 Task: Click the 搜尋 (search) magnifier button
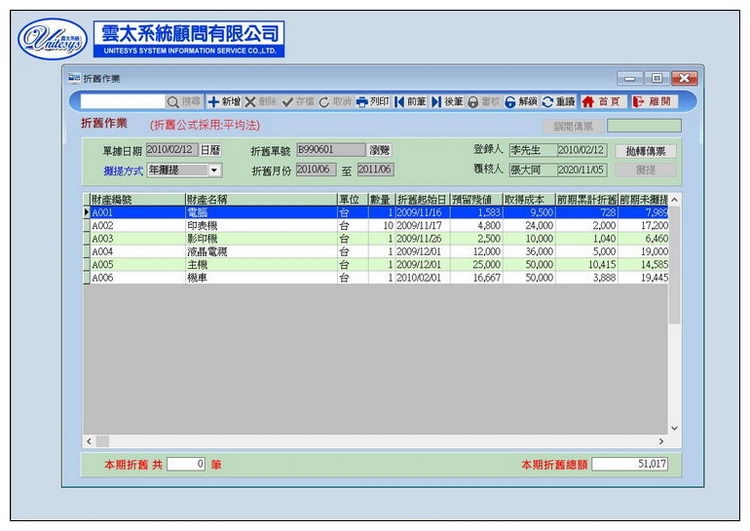click(184, 102)
